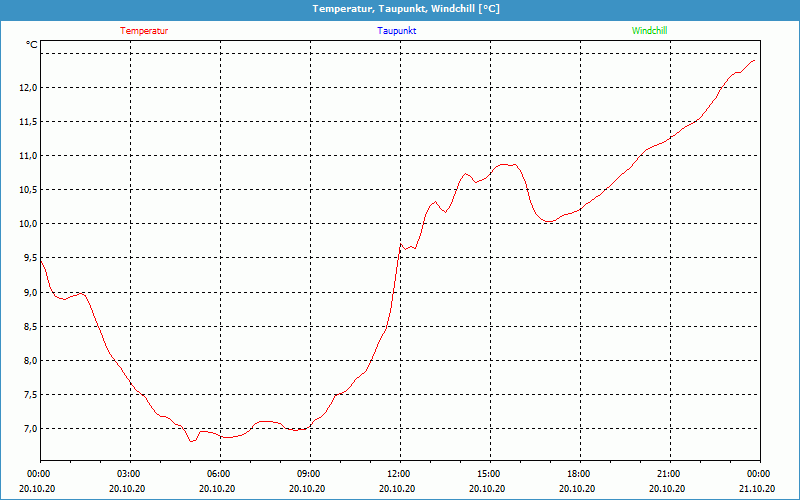
Task: Click the 03:00 time axis label
Action: pyautogui.click(x=128, y=474)
